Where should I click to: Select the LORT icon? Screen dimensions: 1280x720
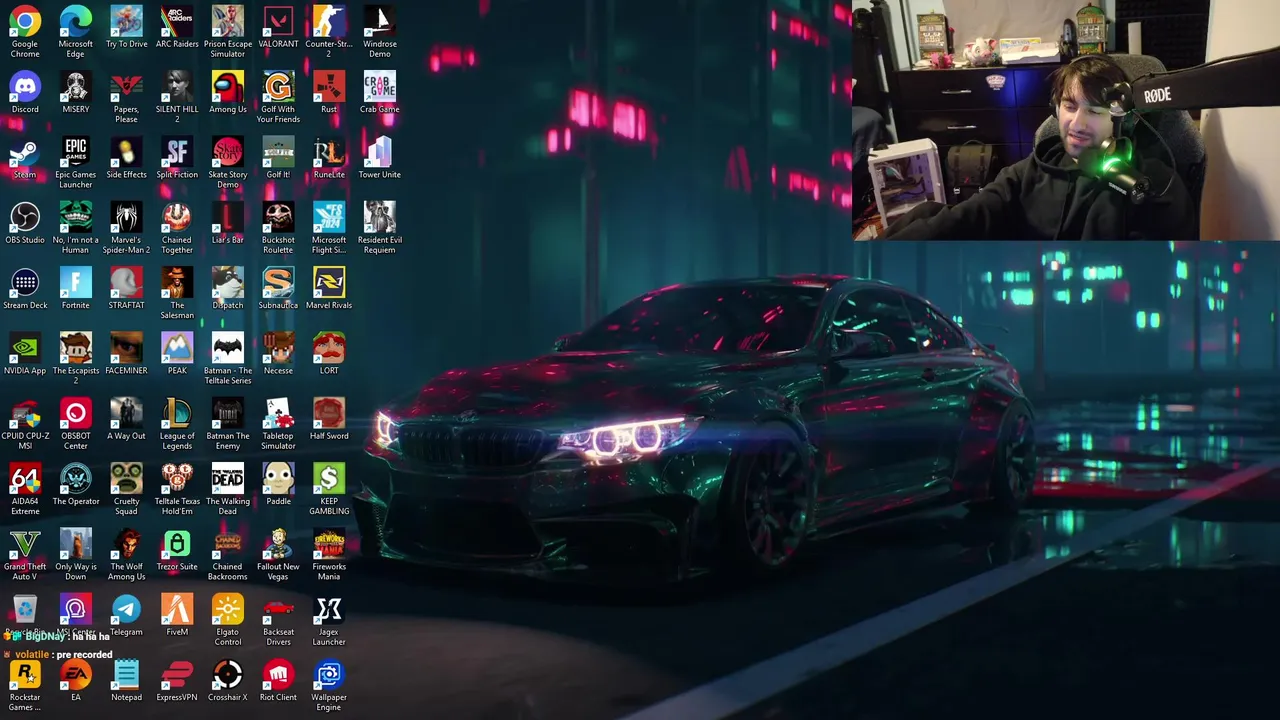pyautogui.click(x=329, y=349)
